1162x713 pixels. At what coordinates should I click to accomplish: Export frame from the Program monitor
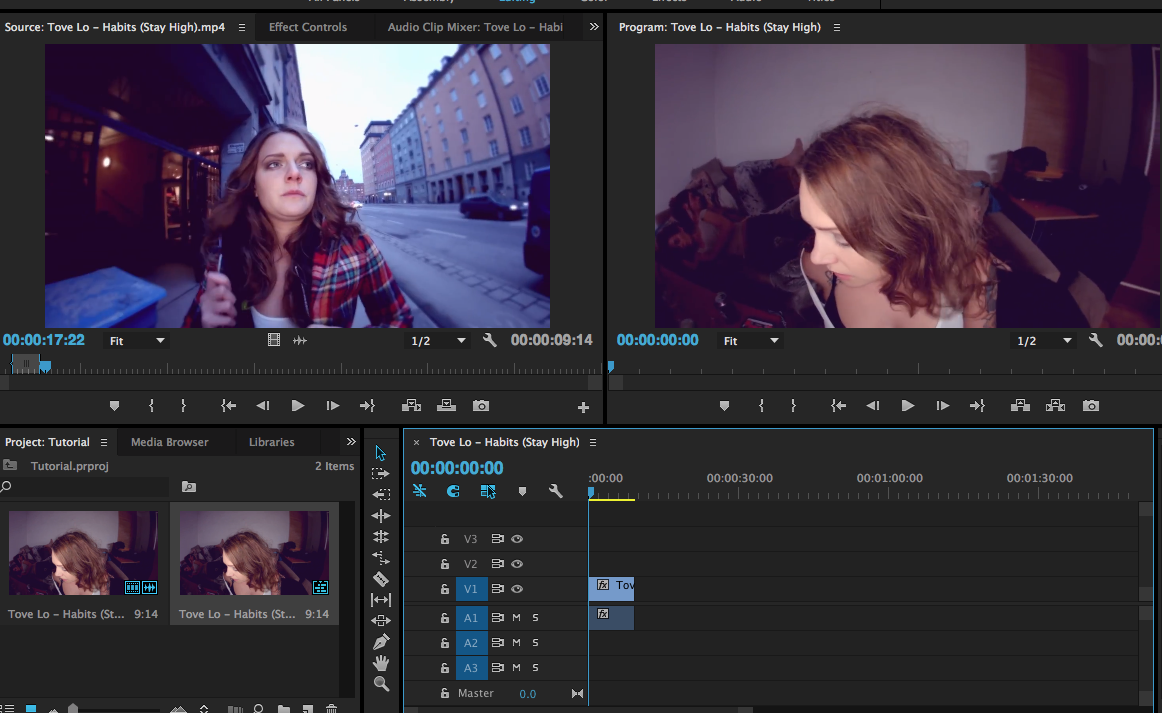tap(1091, 406)
